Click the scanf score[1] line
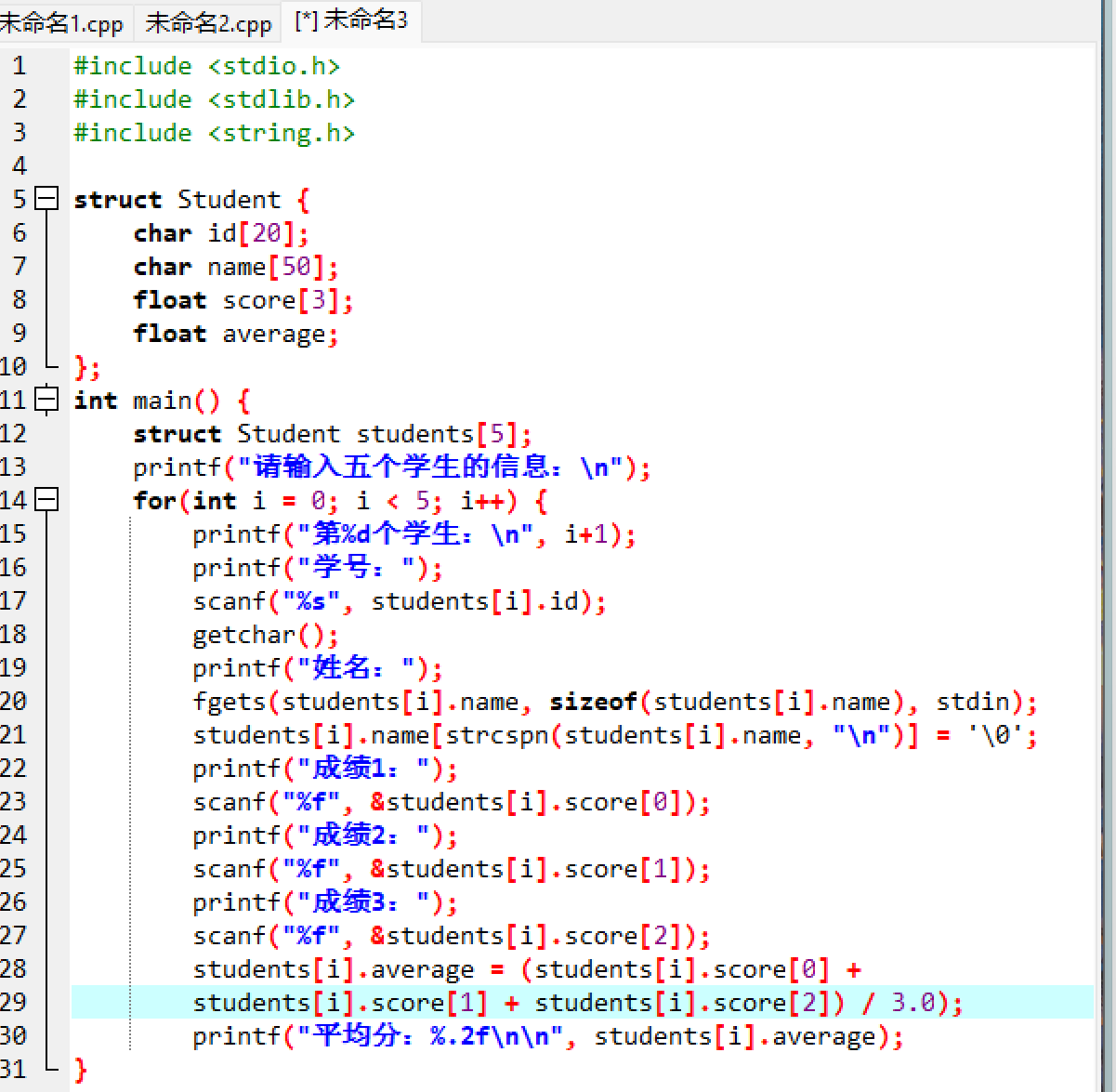The height and width of the screenshot is (1092, 1116). (x=452, y=869)
